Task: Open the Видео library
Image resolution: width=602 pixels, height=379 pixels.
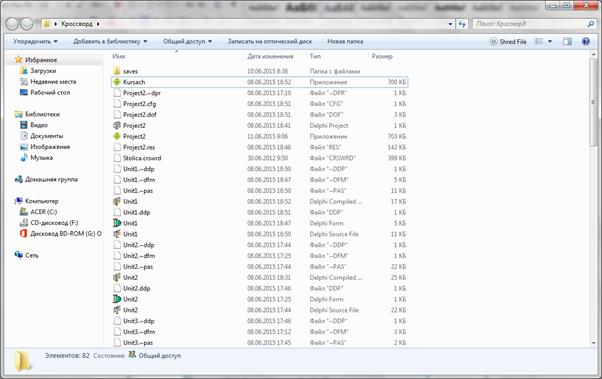Action: pos(34,125)
